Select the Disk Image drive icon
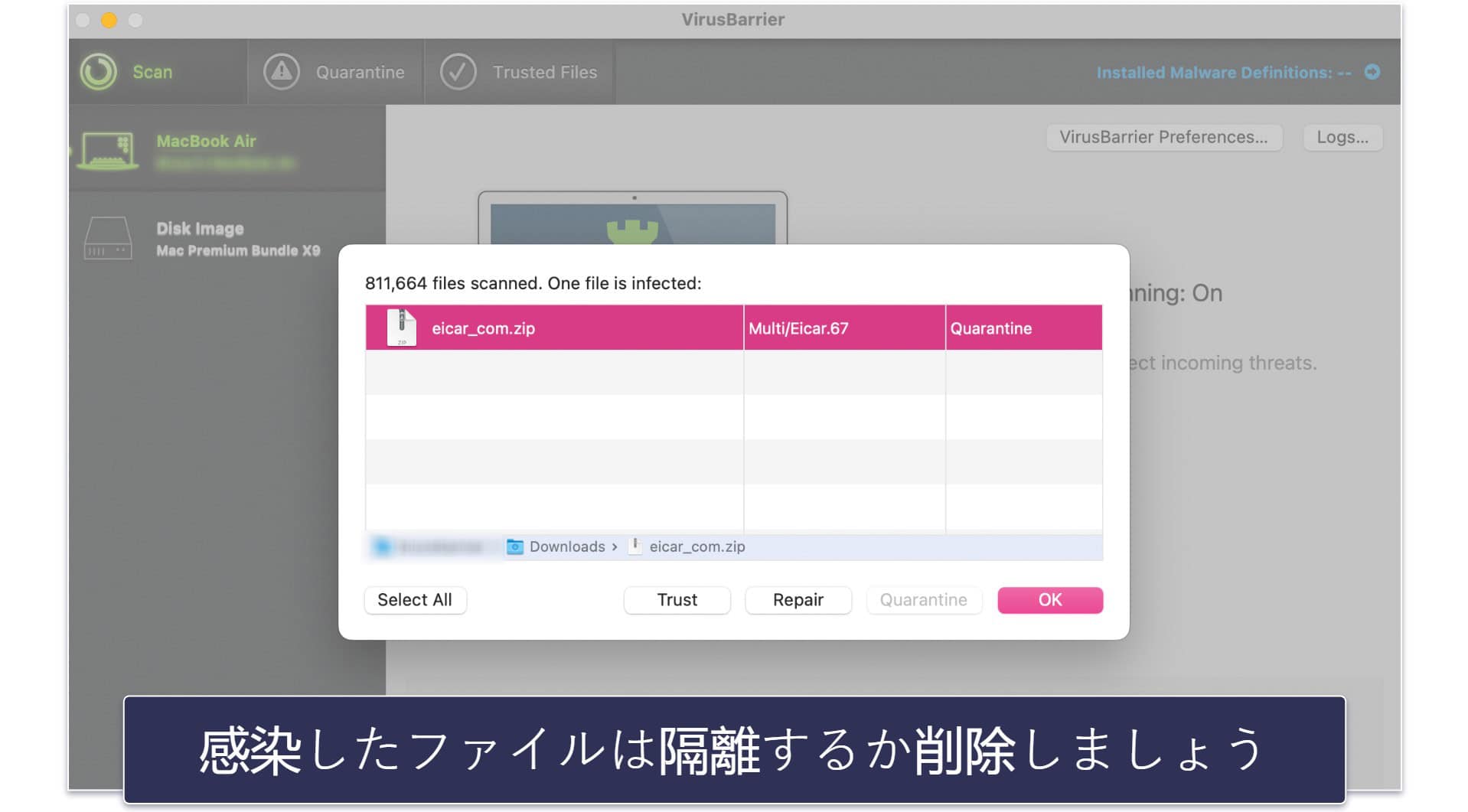The width and height of the screenshot is (1468, 812). point(108,238)
